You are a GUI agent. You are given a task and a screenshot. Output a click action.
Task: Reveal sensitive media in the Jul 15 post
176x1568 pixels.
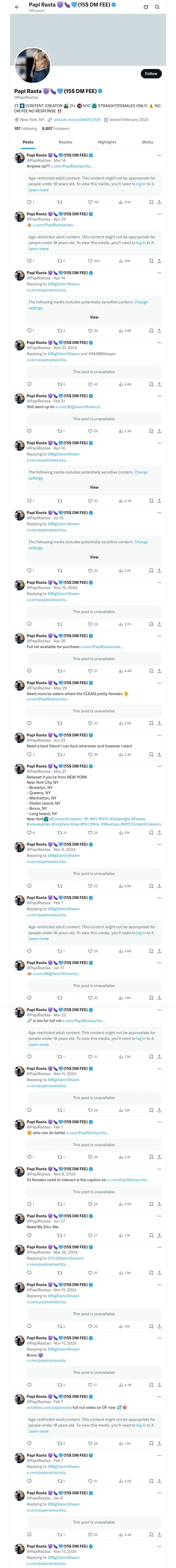[x=94, y=557]
